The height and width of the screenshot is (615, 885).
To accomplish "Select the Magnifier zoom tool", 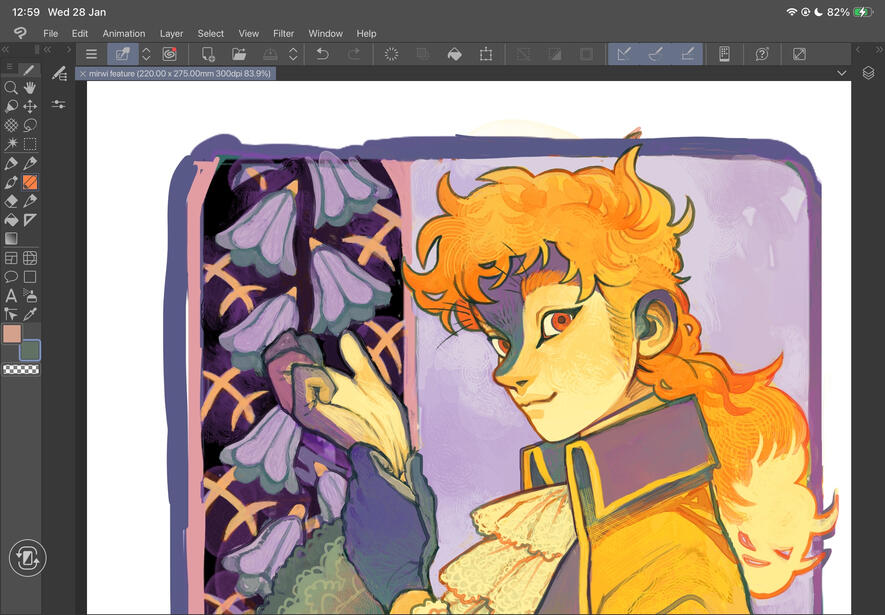I will pos(11,88).
